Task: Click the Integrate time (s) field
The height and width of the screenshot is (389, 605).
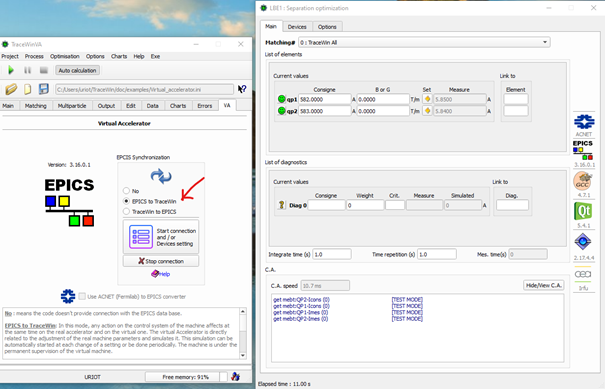Action: coord(332,254)
